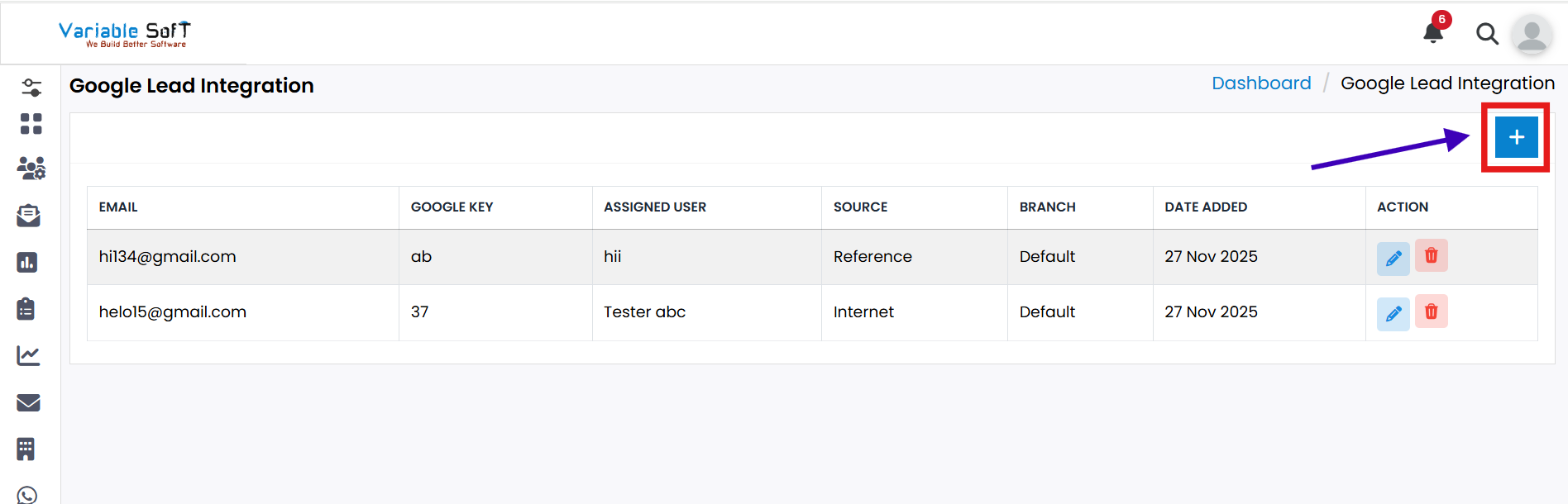Viewport: 1568px width, 504px height.
Task: Open the line graph analytics sidebar icon
Action: pyautogui.click(x=28, y=356)
